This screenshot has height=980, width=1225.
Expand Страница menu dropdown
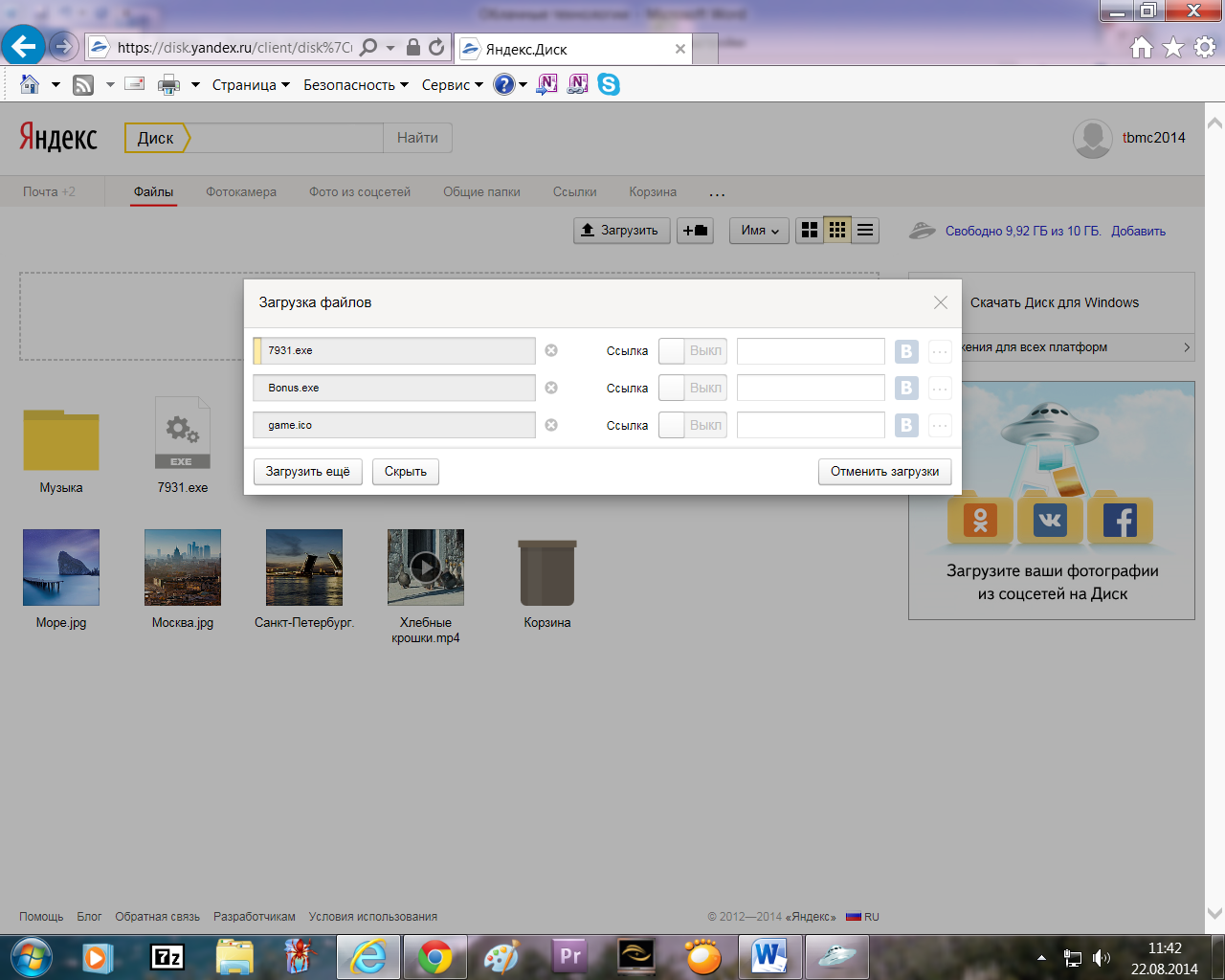251,85
